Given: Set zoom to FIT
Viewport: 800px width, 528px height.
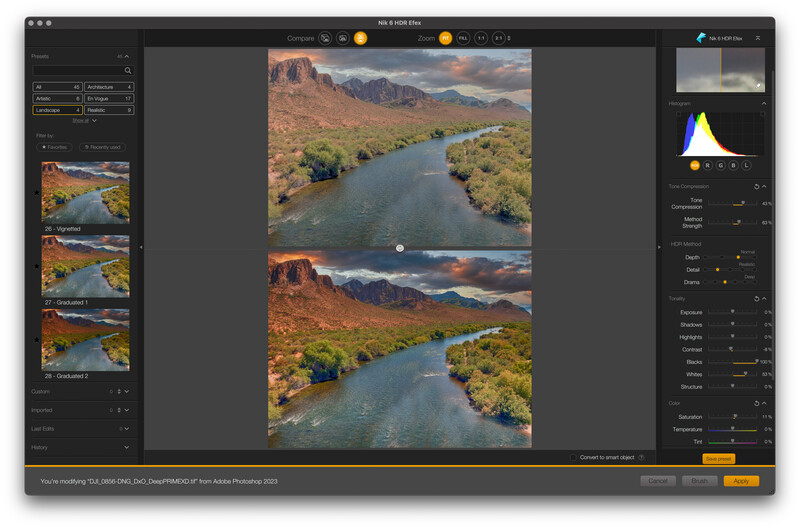Looking at the screenshot, I should click(445, 38).
